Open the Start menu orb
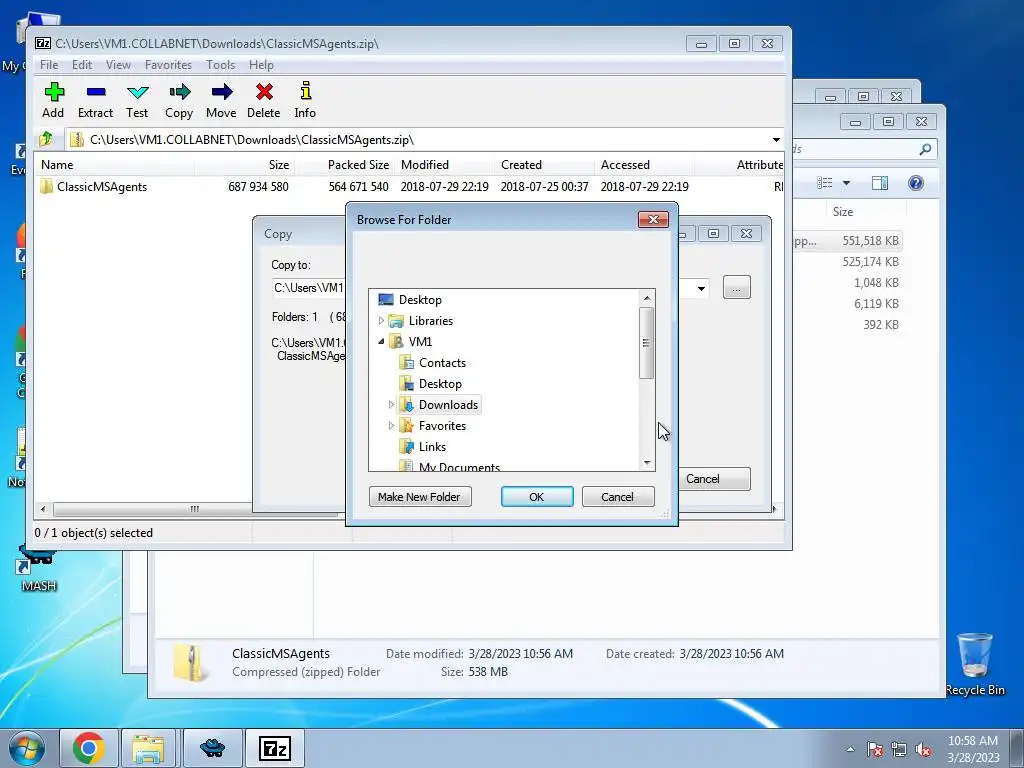The width and height of the screenshot is (1024, 768). pyautogui.click(x=26, y=748)
